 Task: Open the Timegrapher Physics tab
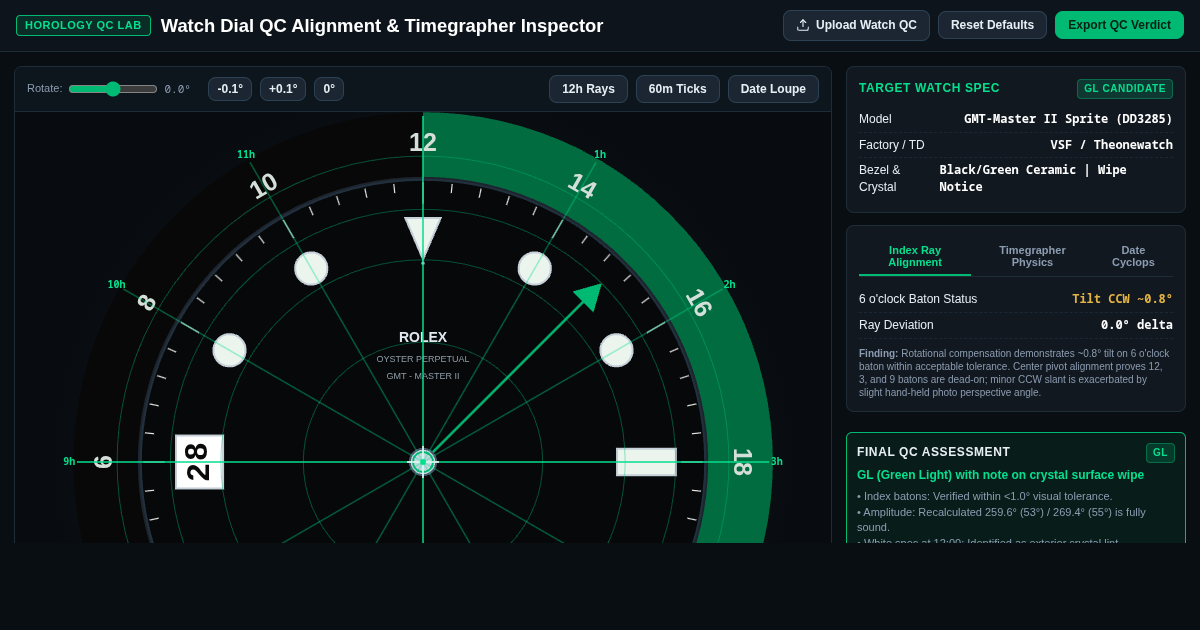click(1032, 256)
